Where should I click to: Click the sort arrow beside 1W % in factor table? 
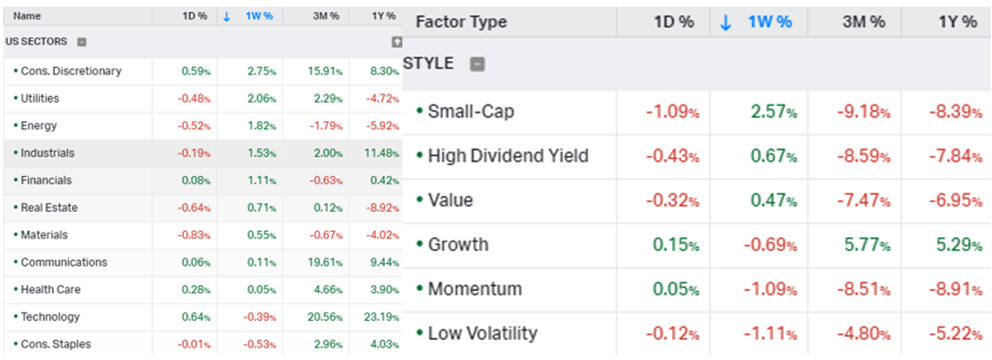(726, 22)
